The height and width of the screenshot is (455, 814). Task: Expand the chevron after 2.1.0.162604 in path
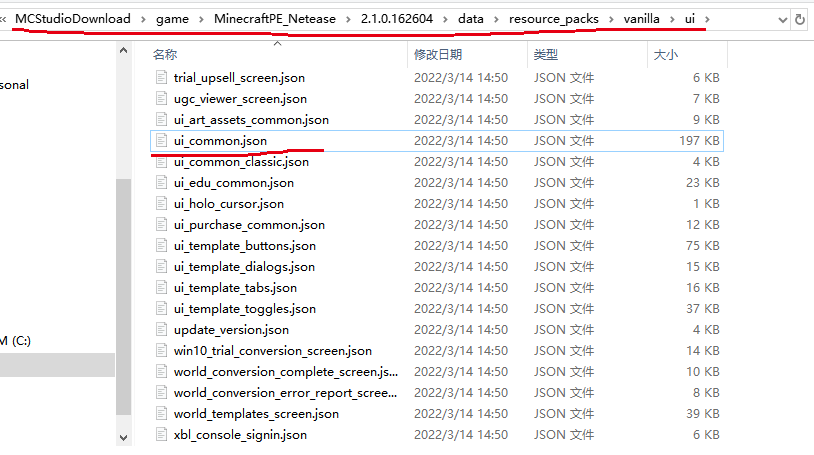pos(445,19)
